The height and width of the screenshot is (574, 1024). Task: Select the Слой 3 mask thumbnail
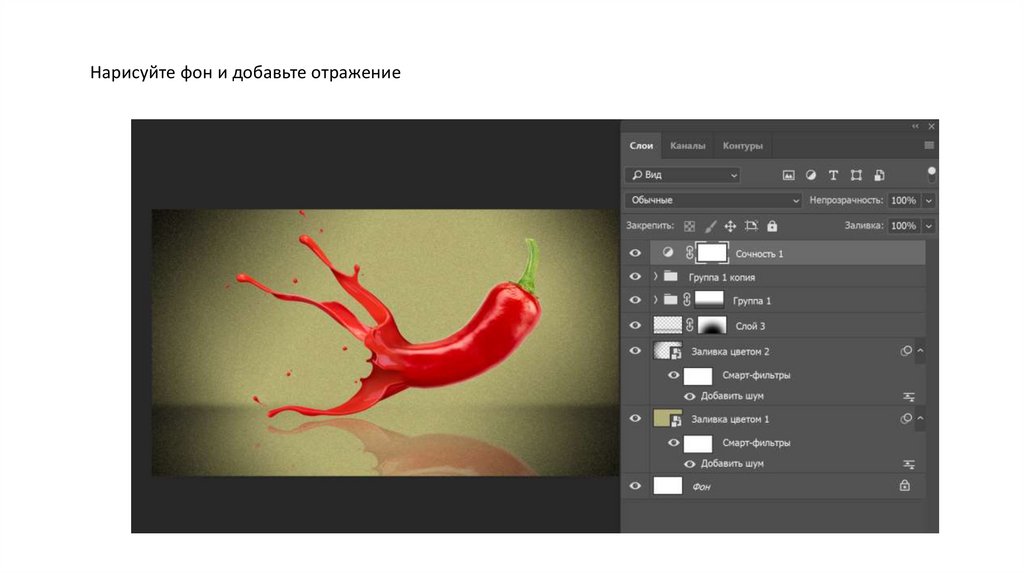712,325
